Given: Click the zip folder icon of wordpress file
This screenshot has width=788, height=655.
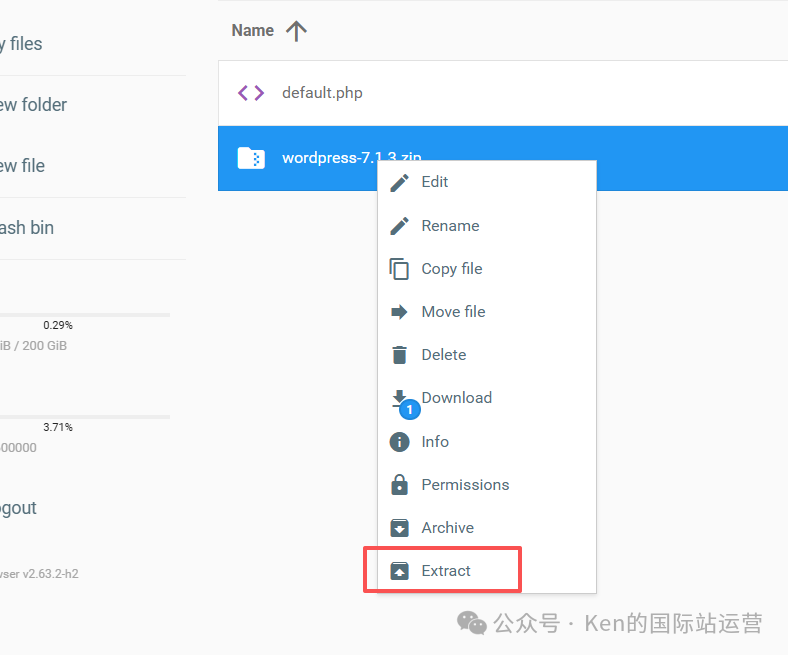Looking at the screenshot, I should point(251,158).
